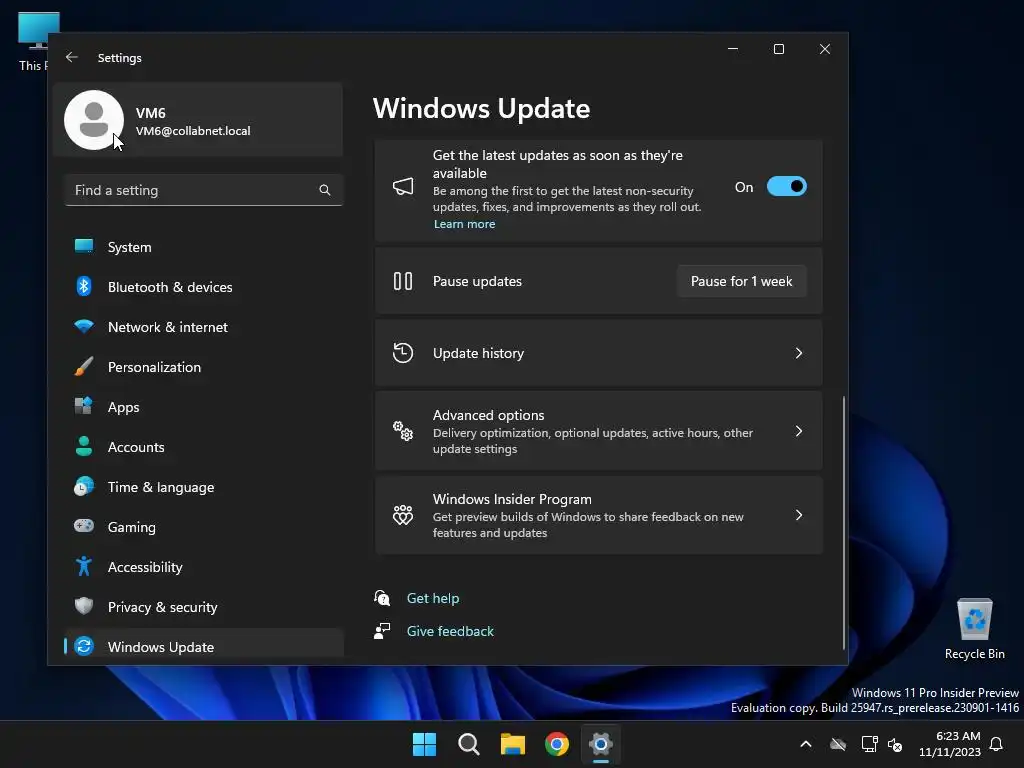
Task: Click Settings app icon in taskbar
Action: tap(601, 744)
